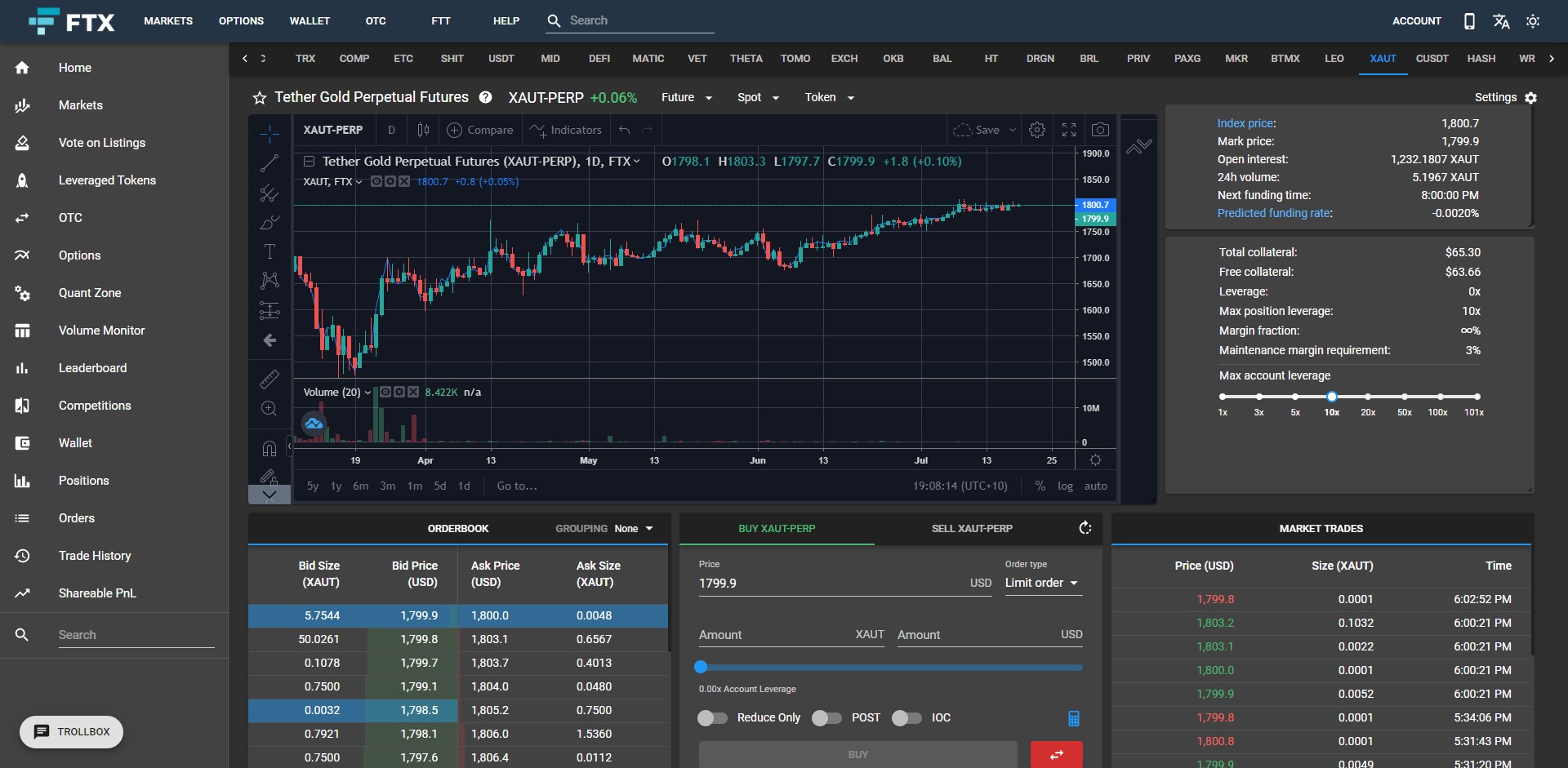Click the top search field
This screenshot has height=768, width=1568.
click(x=629, y=20)
